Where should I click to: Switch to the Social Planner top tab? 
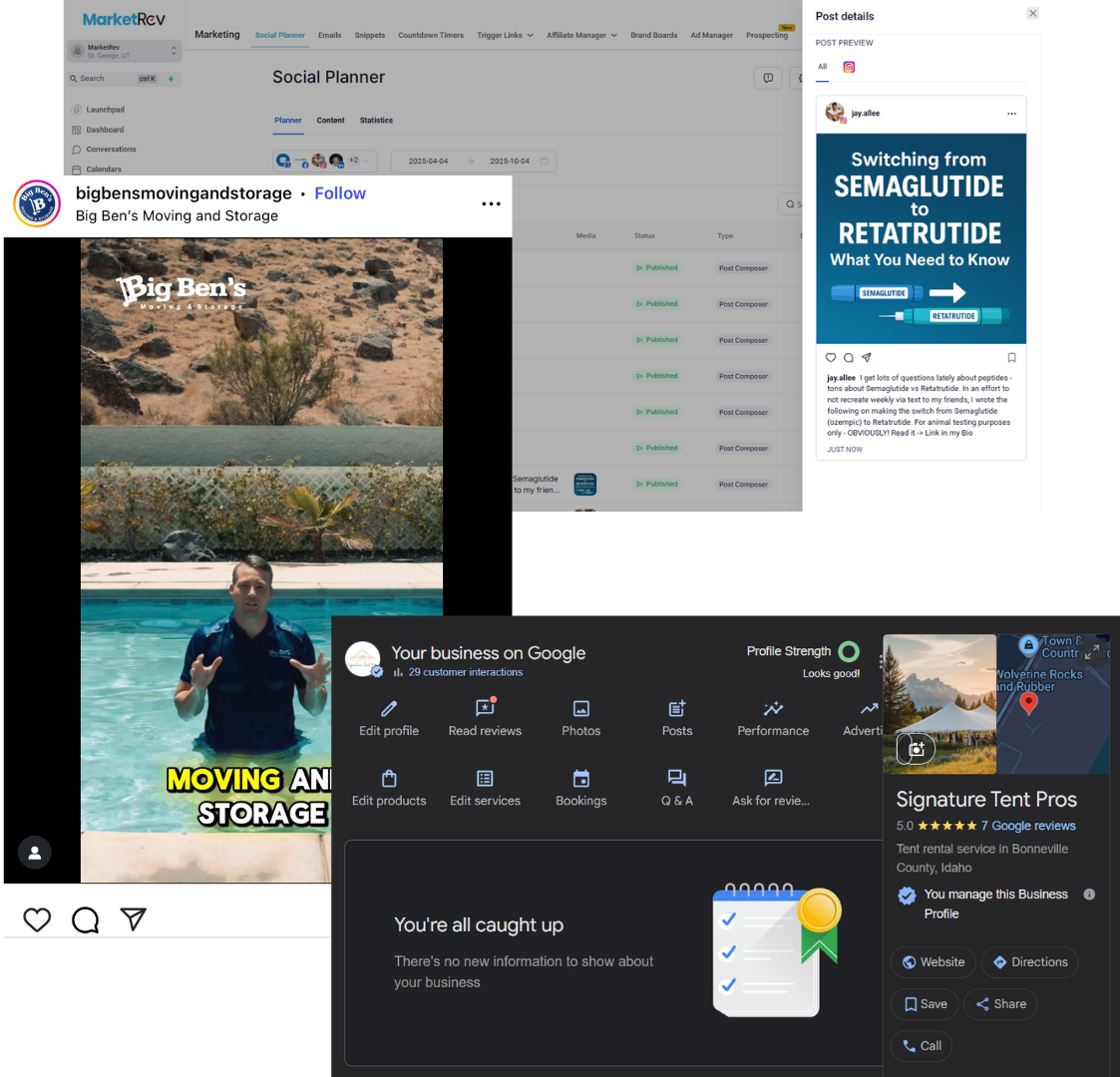coord(280,35)
